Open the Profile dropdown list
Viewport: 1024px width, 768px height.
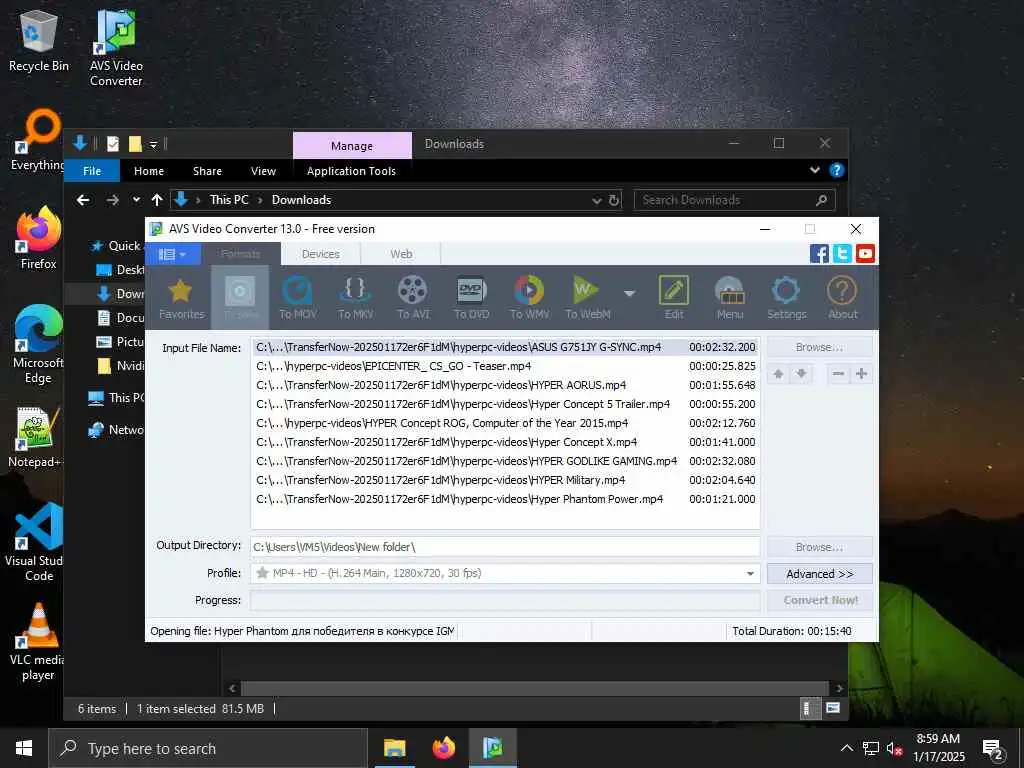750,573
